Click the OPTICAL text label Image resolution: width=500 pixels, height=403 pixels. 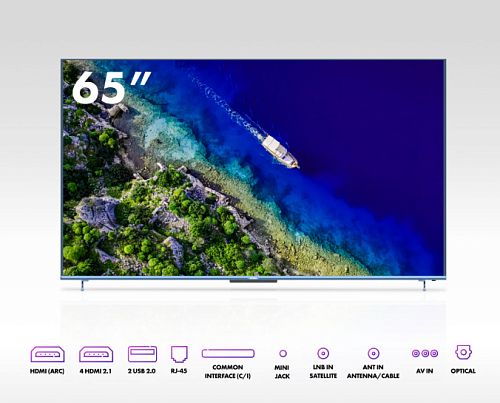(x=463, y=371)
